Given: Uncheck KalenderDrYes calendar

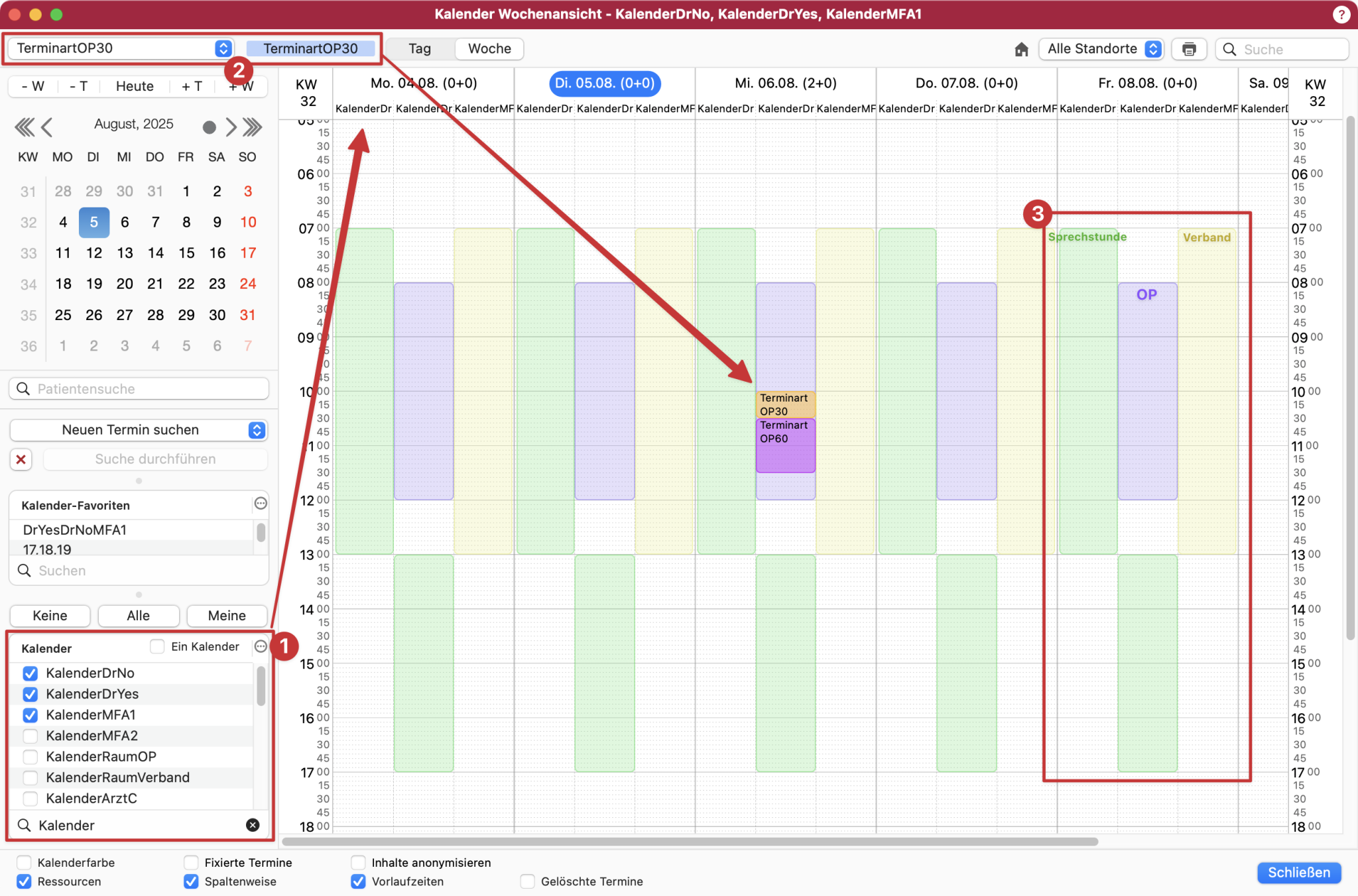Looking at the screenshot, I should point(30,695).
